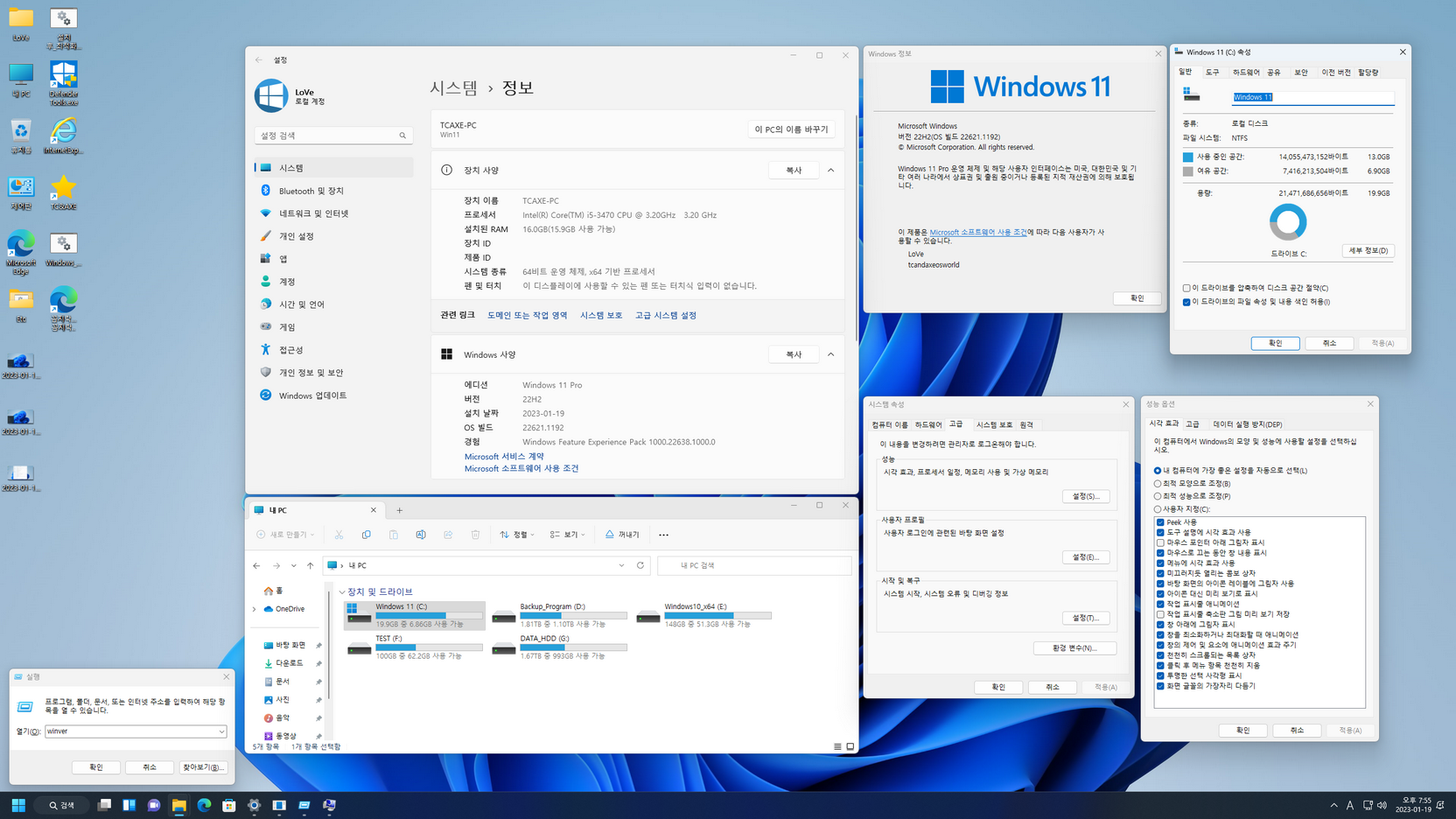Check compress this drive checkbox in C: properties
This screenshot has width=1456, height=819.
1186,288
